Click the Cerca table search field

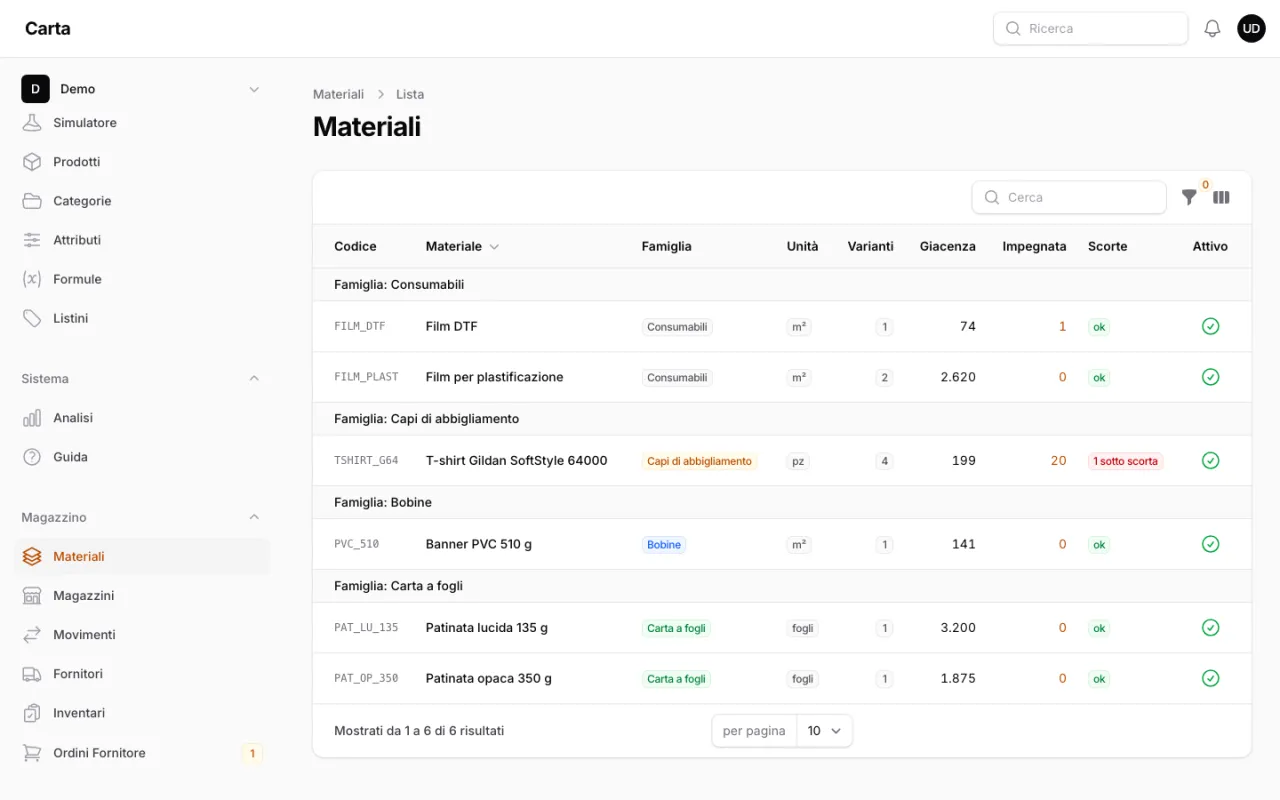click(1069, 197)
